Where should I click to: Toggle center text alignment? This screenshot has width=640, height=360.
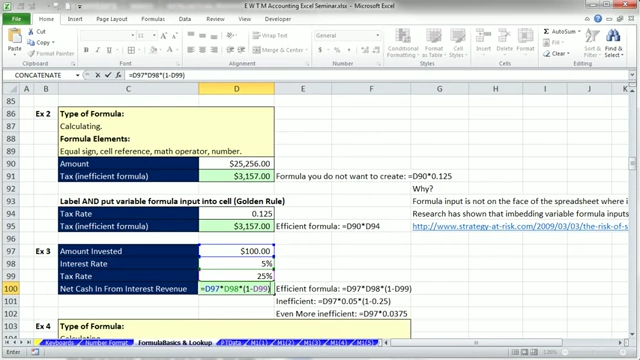[202, 50]
